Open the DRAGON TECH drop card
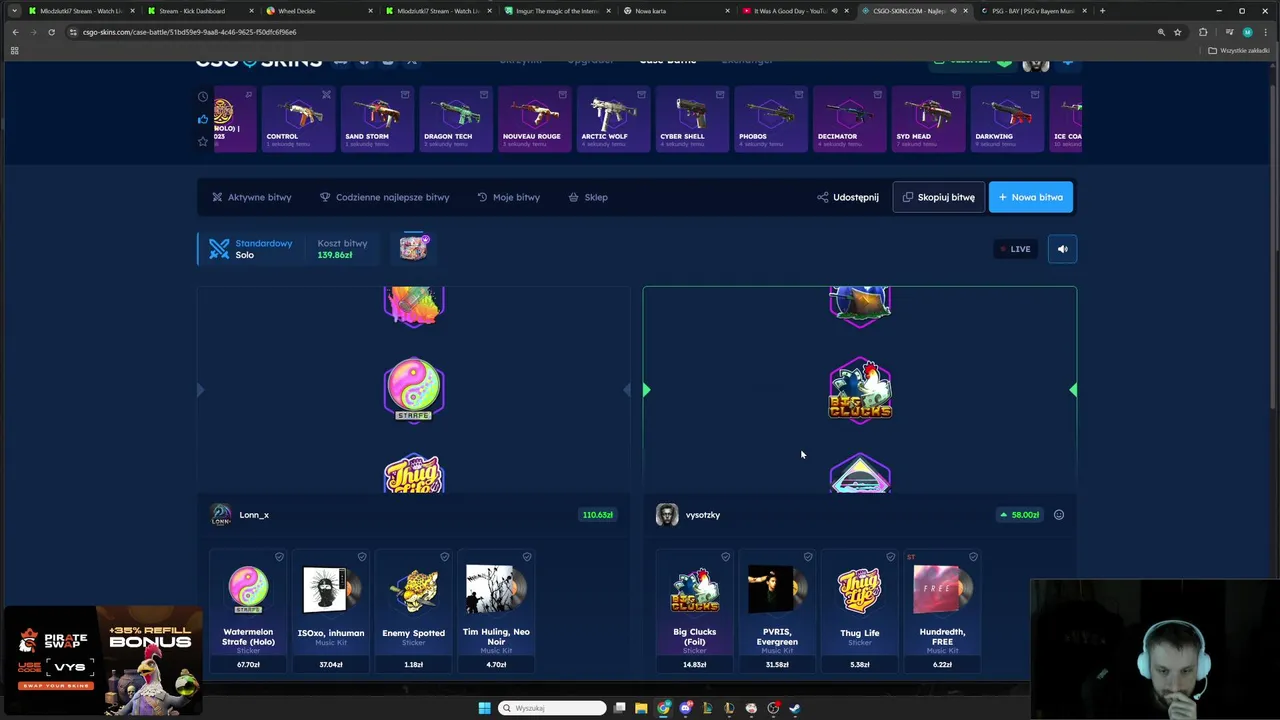The height and width of the screenshot is (720, 1280). click(456, 119)
